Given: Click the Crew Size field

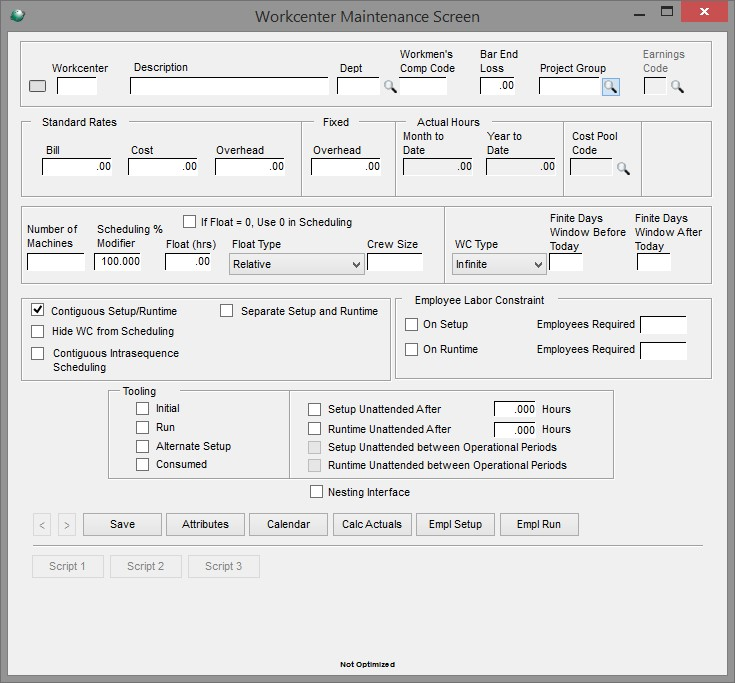Looking at the screenshot, I should (395, 262).
